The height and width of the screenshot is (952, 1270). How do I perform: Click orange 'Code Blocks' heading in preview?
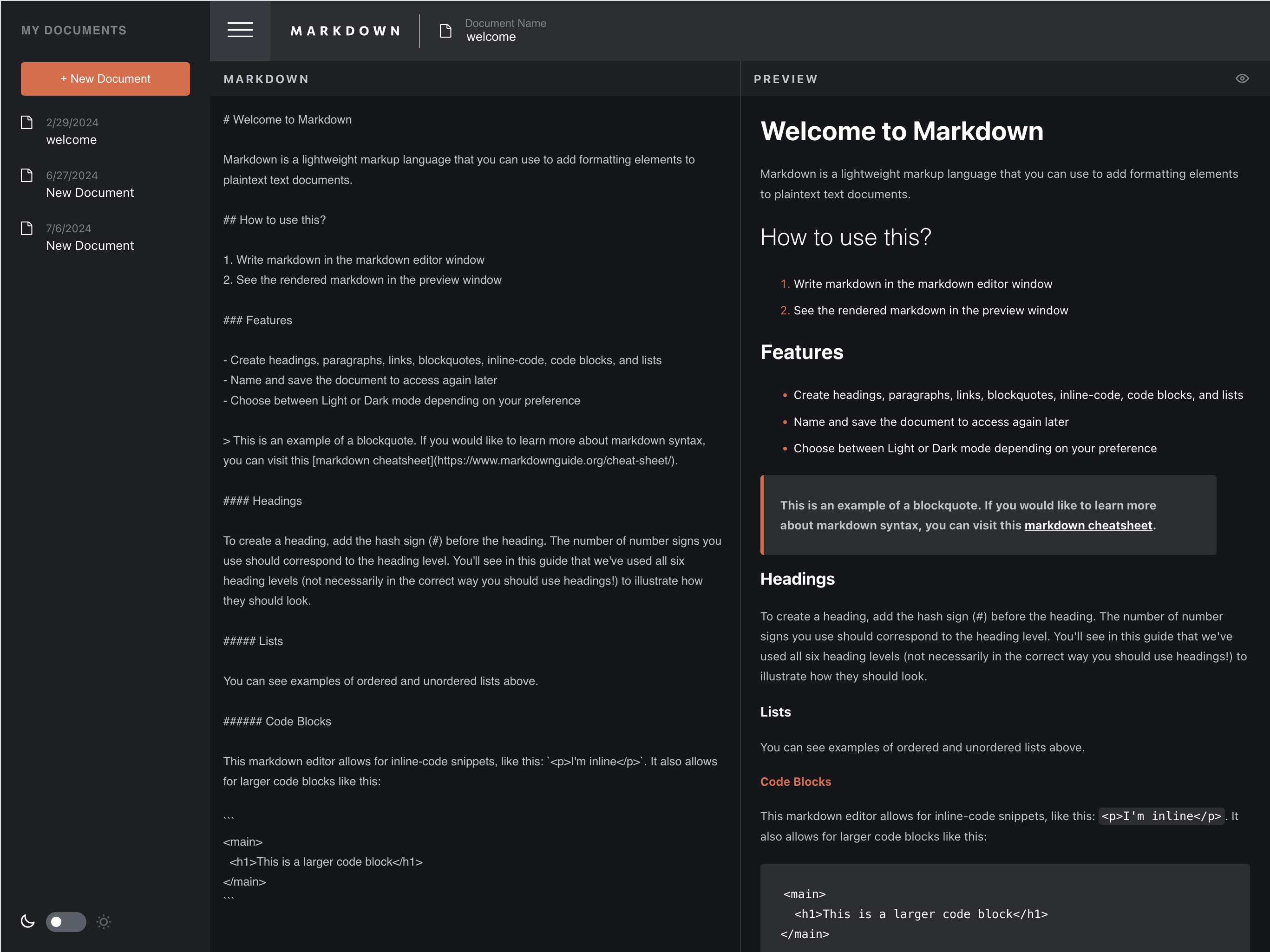(796, 782)
